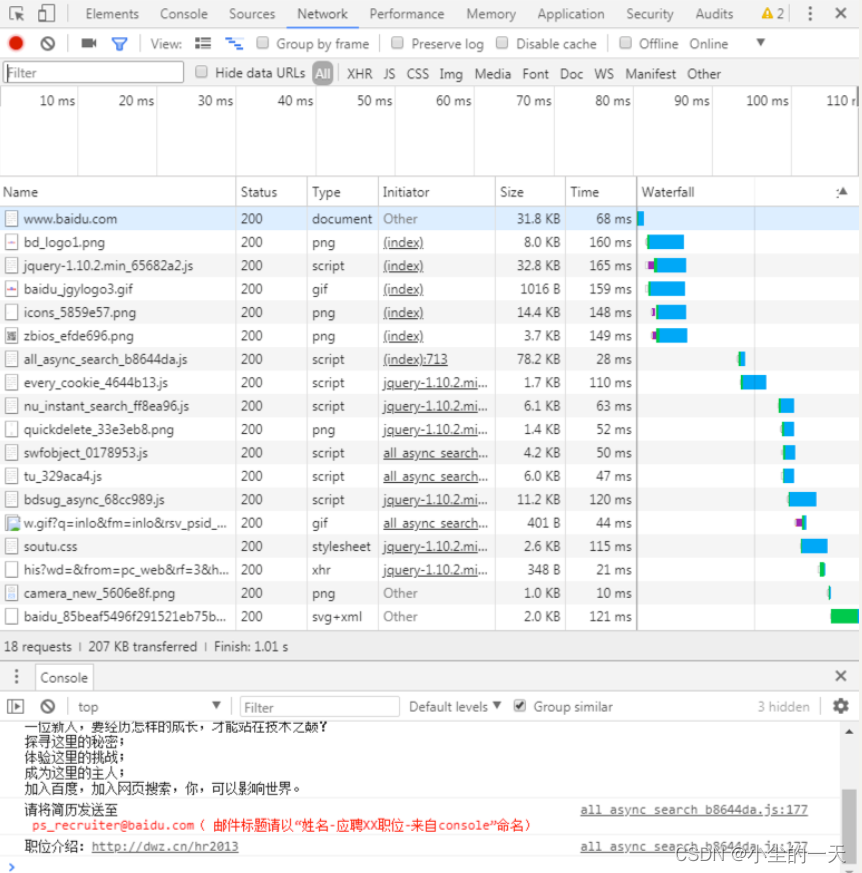Click the w.gif request image icon

click(x=12, y=523)
